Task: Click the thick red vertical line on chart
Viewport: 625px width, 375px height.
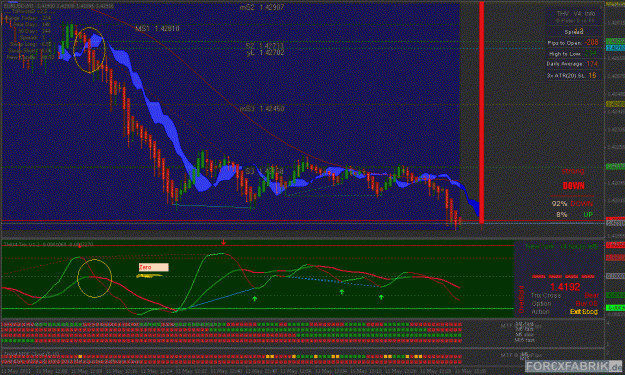Action: (x=482, y=112)
